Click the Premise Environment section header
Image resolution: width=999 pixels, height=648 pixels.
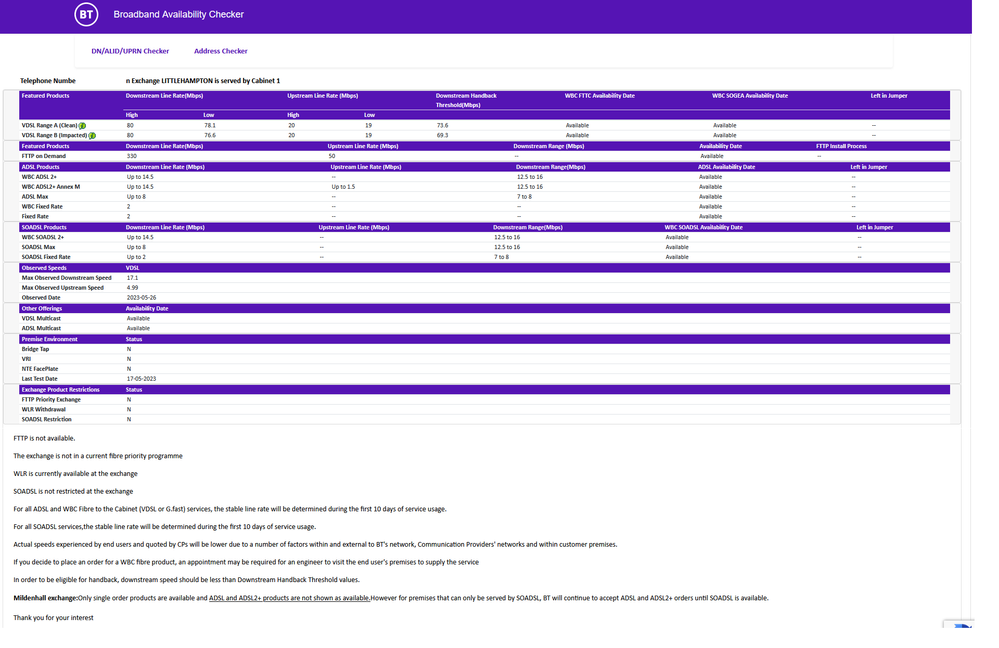click(x=50, y=339)
